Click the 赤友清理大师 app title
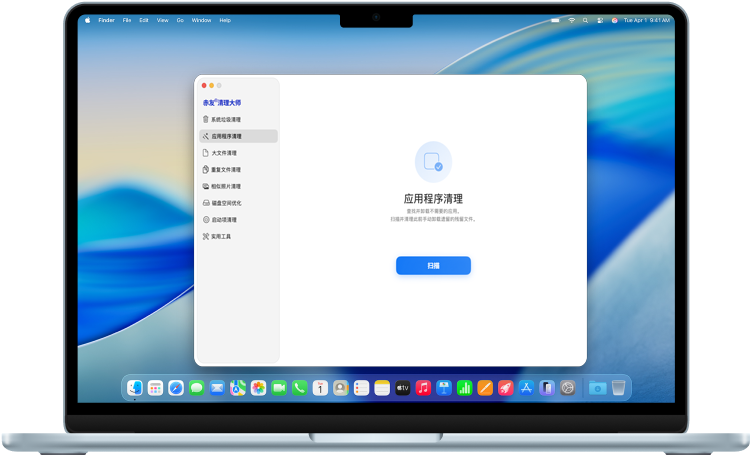The height and width of the screenshot is (455, 750). (222, 102)
